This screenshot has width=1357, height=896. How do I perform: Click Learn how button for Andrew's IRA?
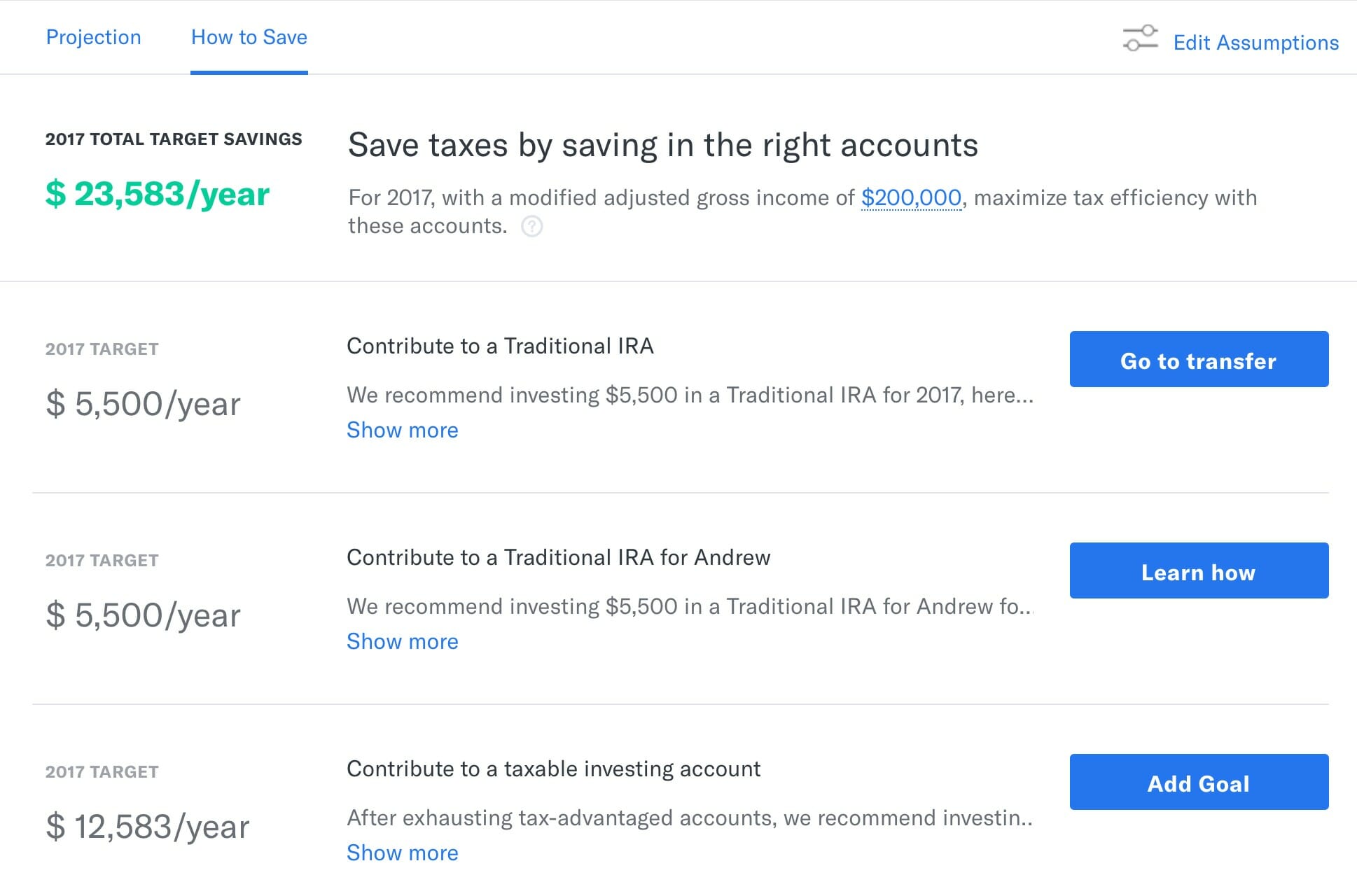[x=1197, y=572]
